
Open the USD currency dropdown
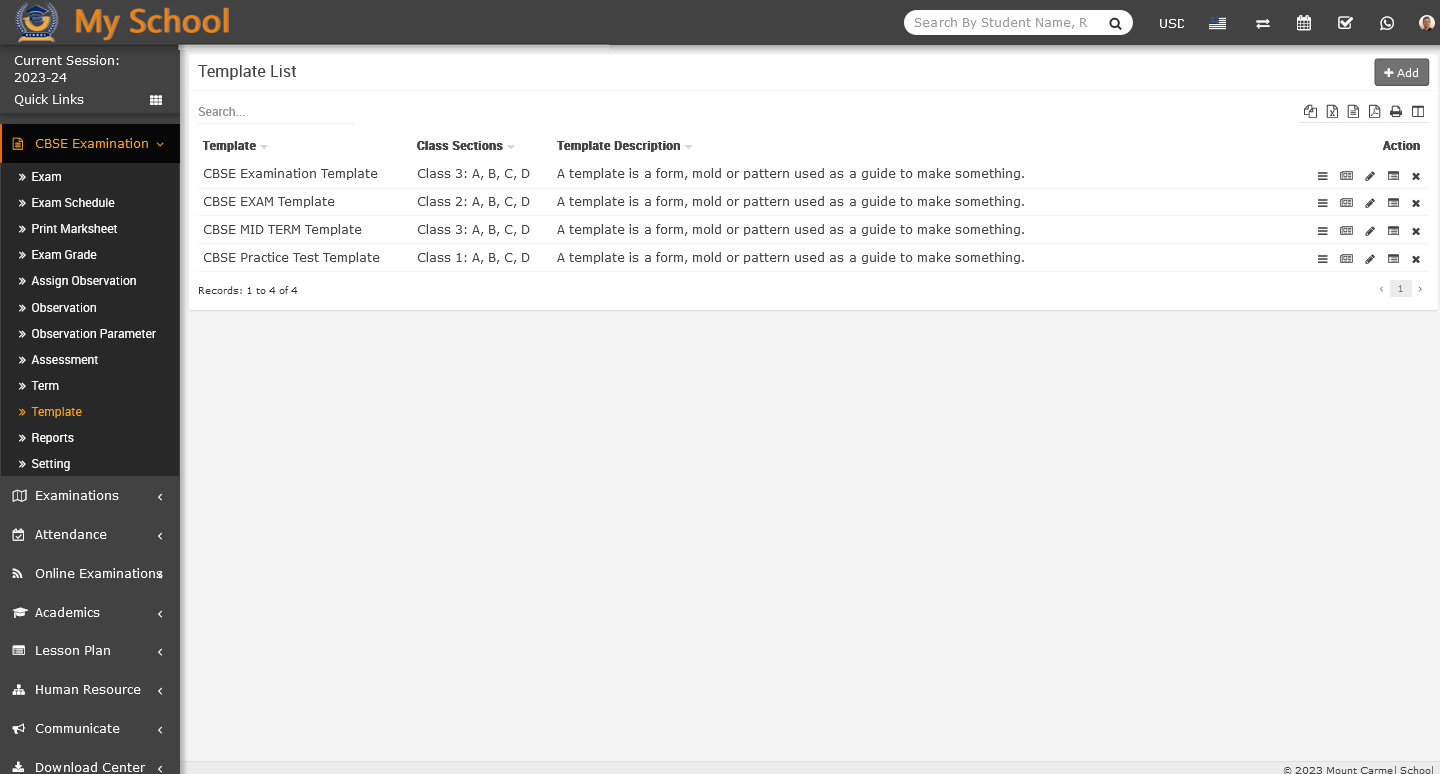[1171, 23]
